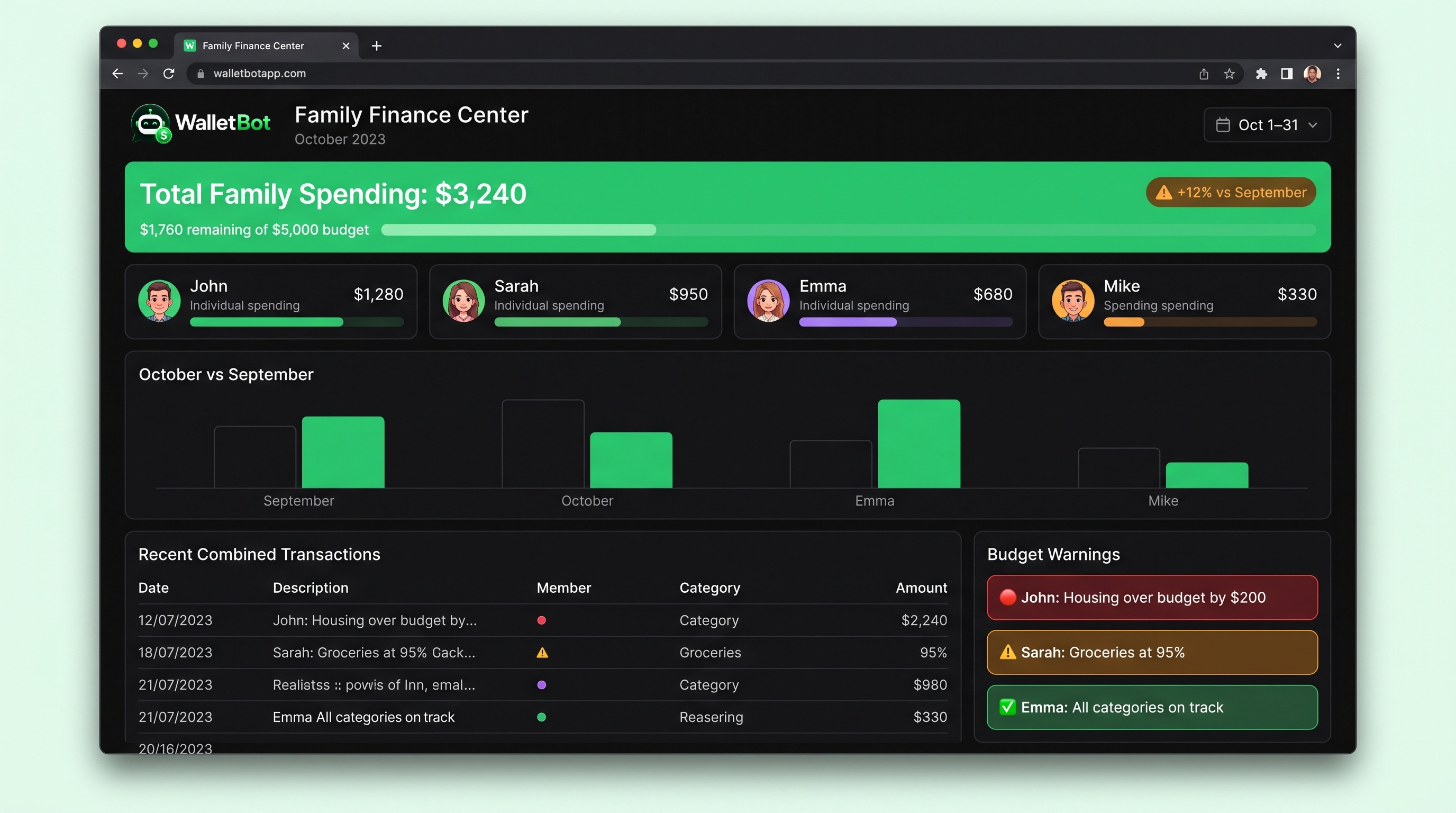The height and width of the screenshot is (813, 1456).
Task: Open Sarah's spending card avatar
Action: click(463, 300)
